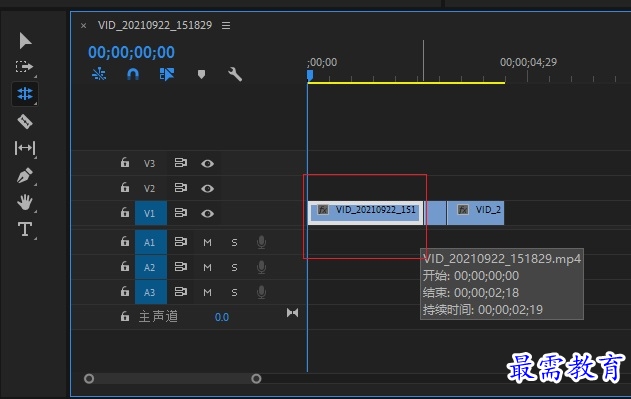Toggle the V2 track lock
Viewport: 631px width, 399px height.
125,188
